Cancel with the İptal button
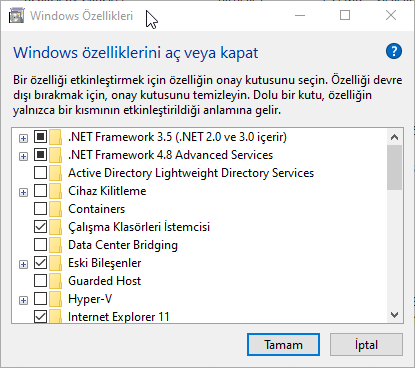Viewport: 415px width, 368px height. tap(366, 345)
